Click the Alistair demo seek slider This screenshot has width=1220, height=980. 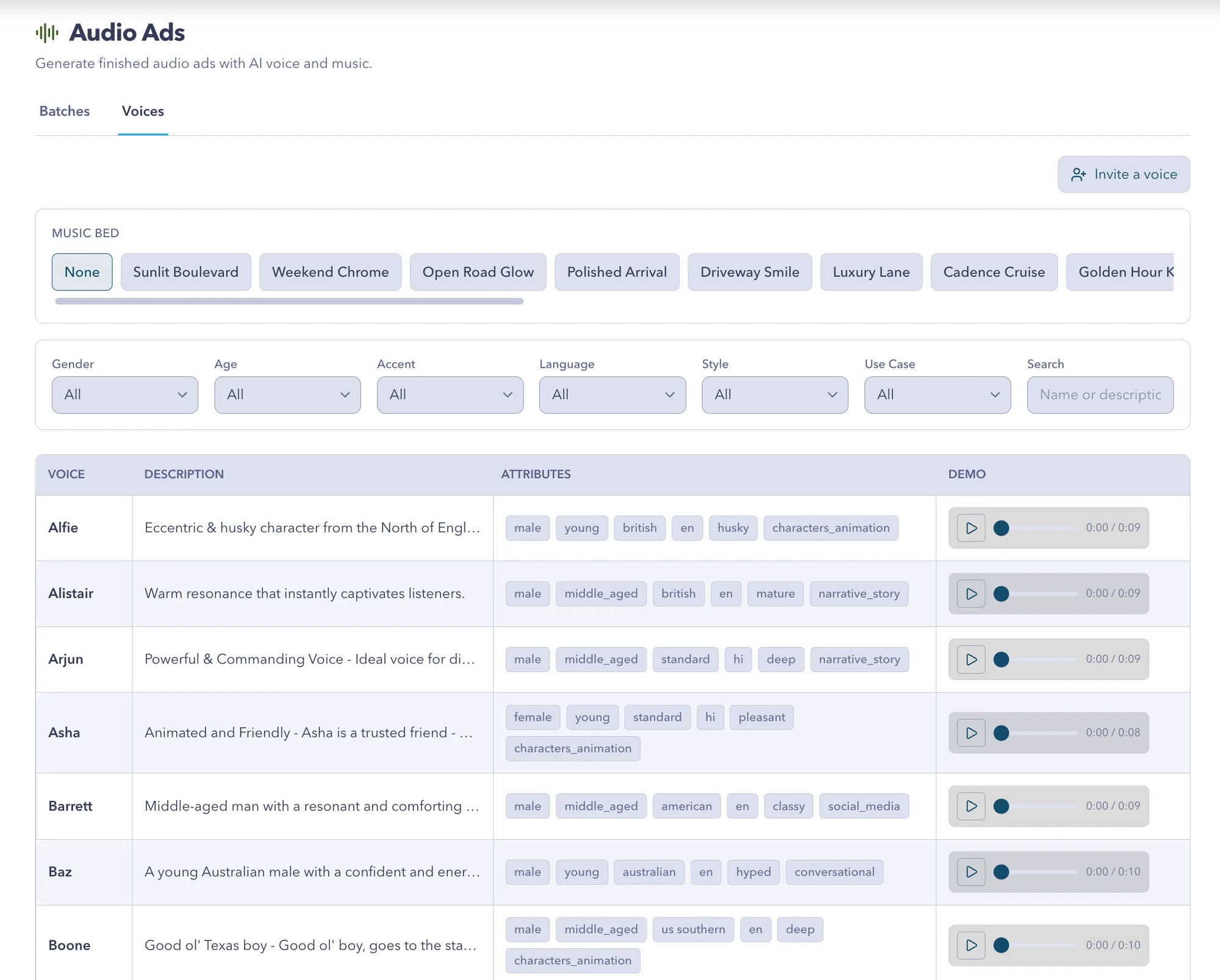click(1035, 593)
